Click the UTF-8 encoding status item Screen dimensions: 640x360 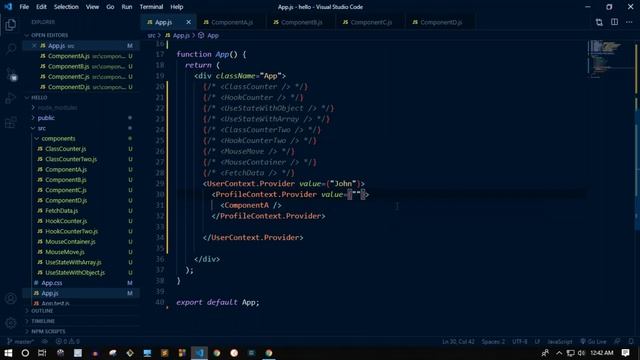tap(520, 341)
